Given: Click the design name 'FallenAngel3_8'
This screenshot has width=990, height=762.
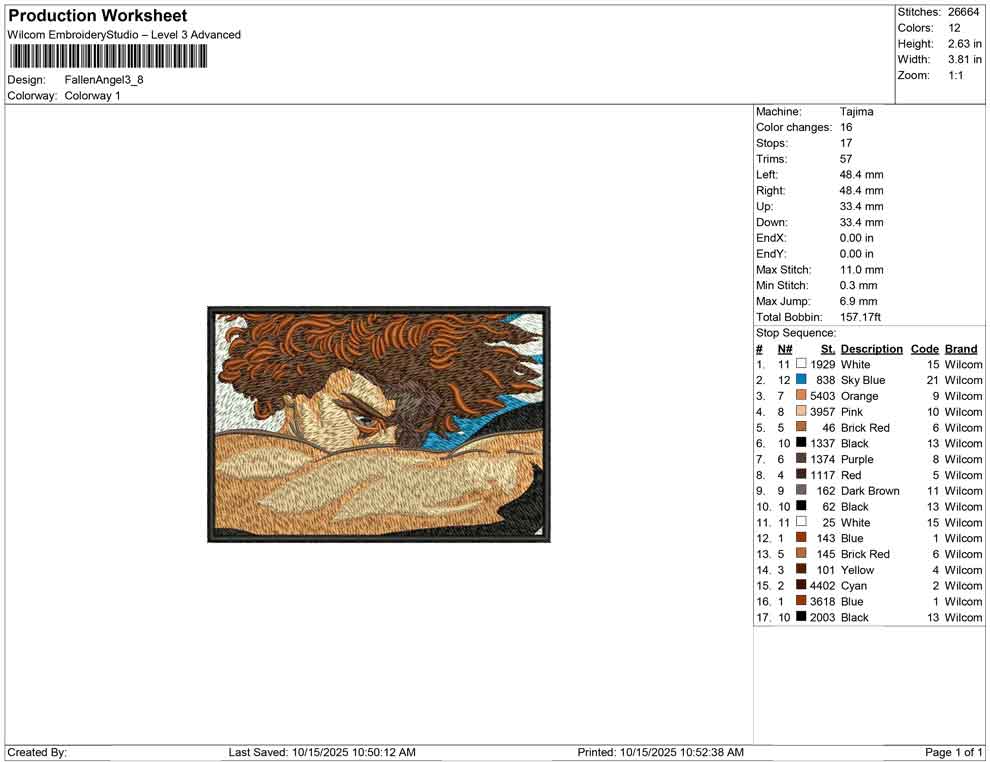Looking at the screenshot, I should point(104,80).
